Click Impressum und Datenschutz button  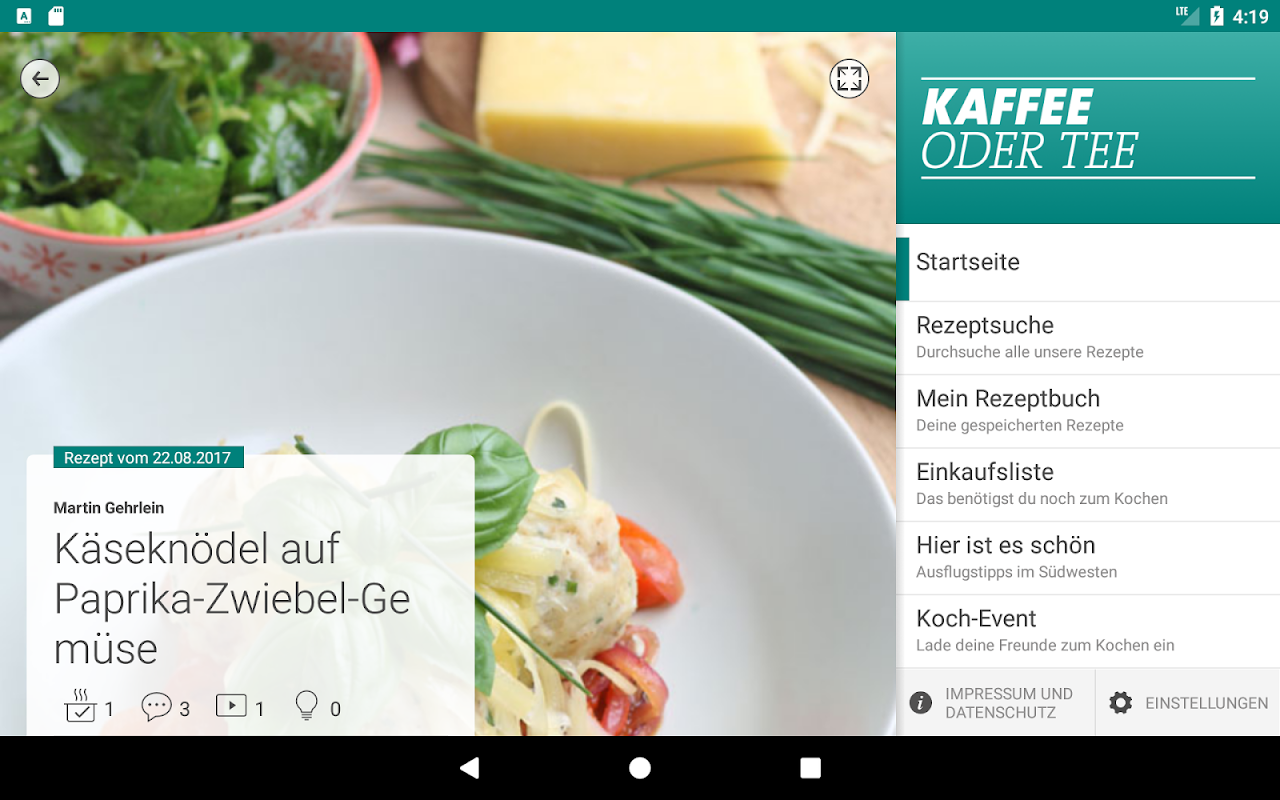995,703
